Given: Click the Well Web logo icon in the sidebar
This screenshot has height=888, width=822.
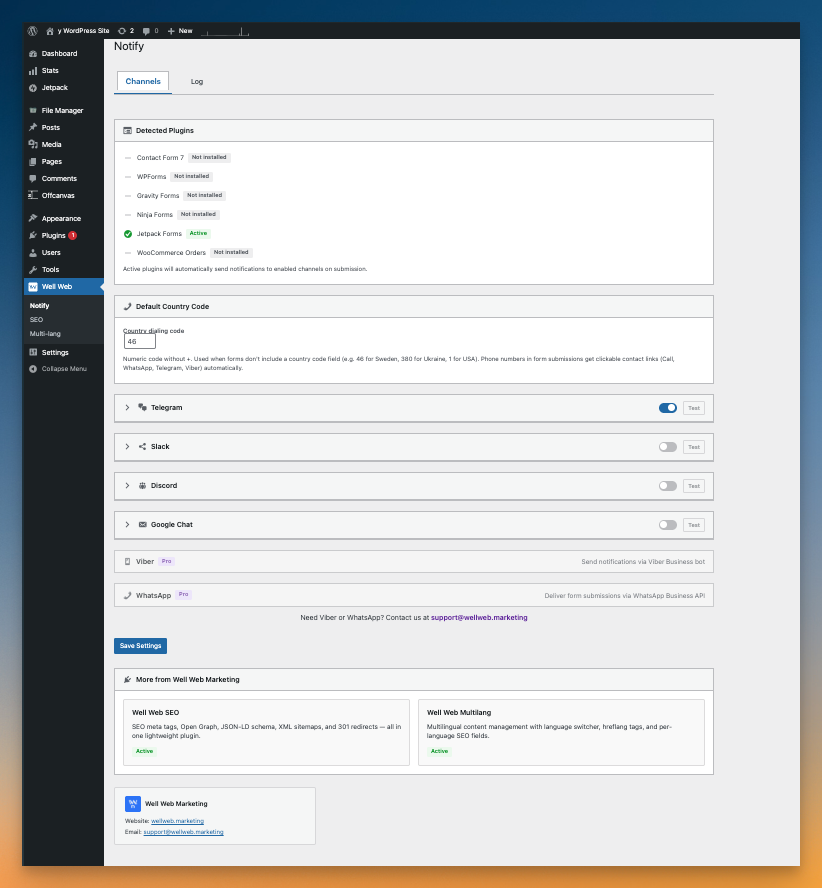Looking at the screenshot, I should [x=33, y=287].
